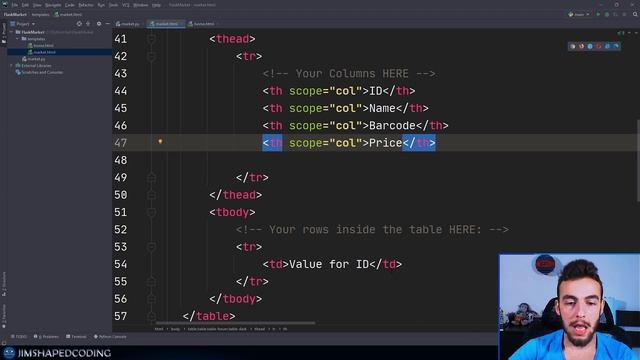Open the VCS menu

[126, 5]
